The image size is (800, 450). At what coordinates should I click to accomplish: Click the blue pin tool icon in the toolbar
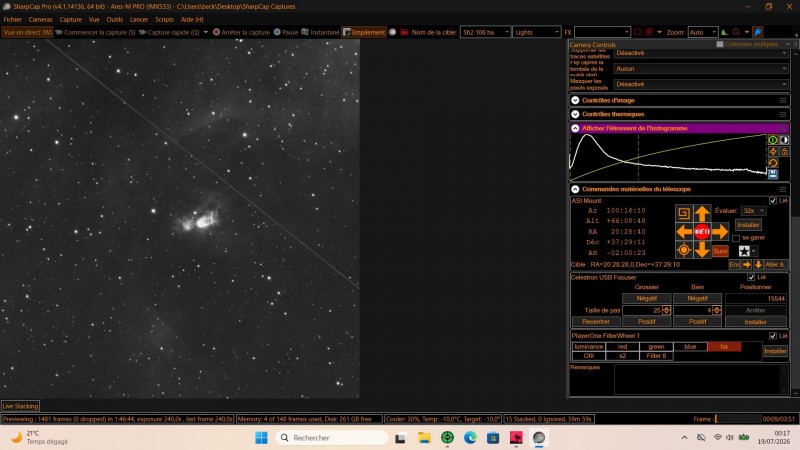758,32
